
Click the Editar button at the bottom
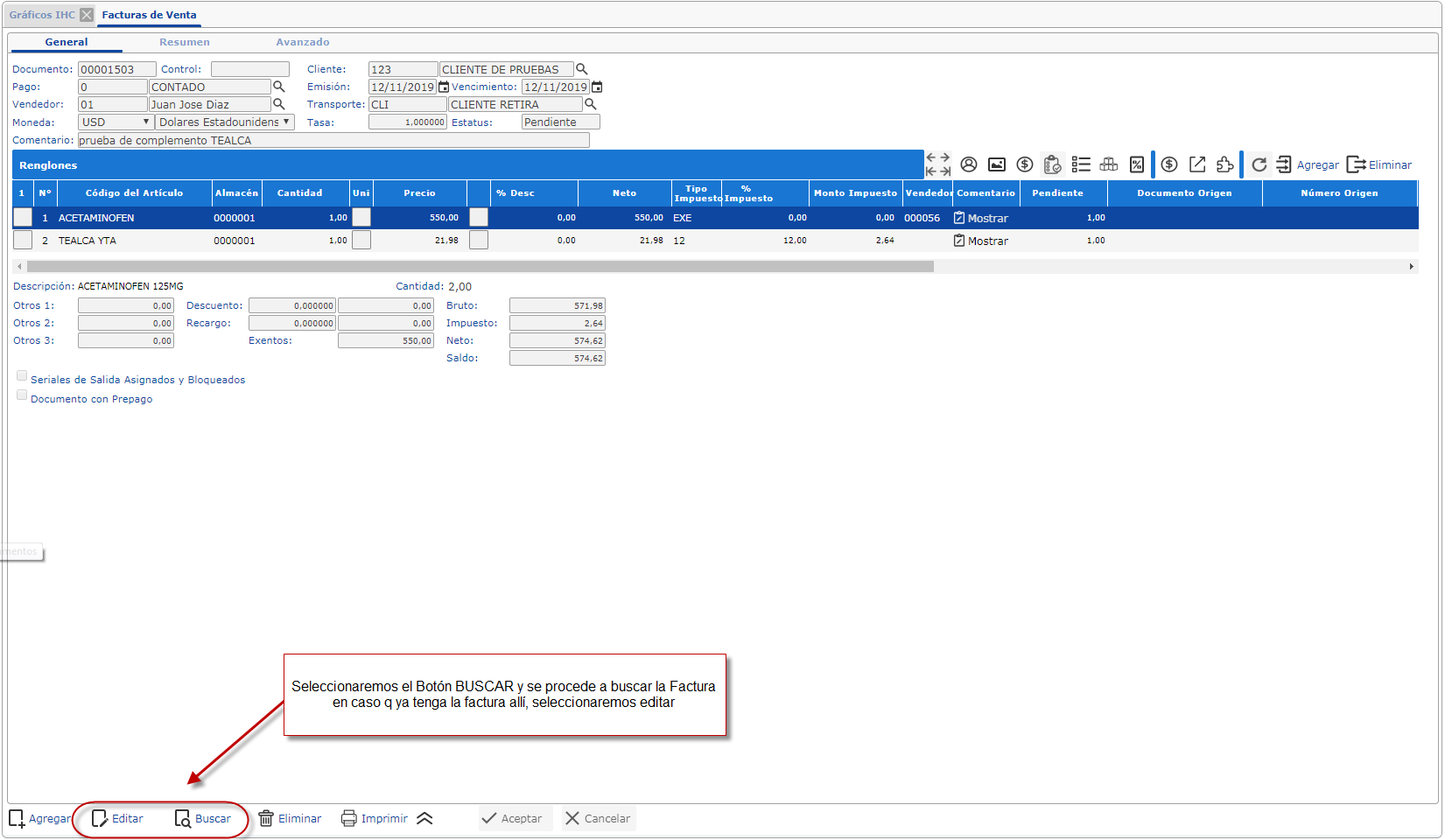pos(118,819)
